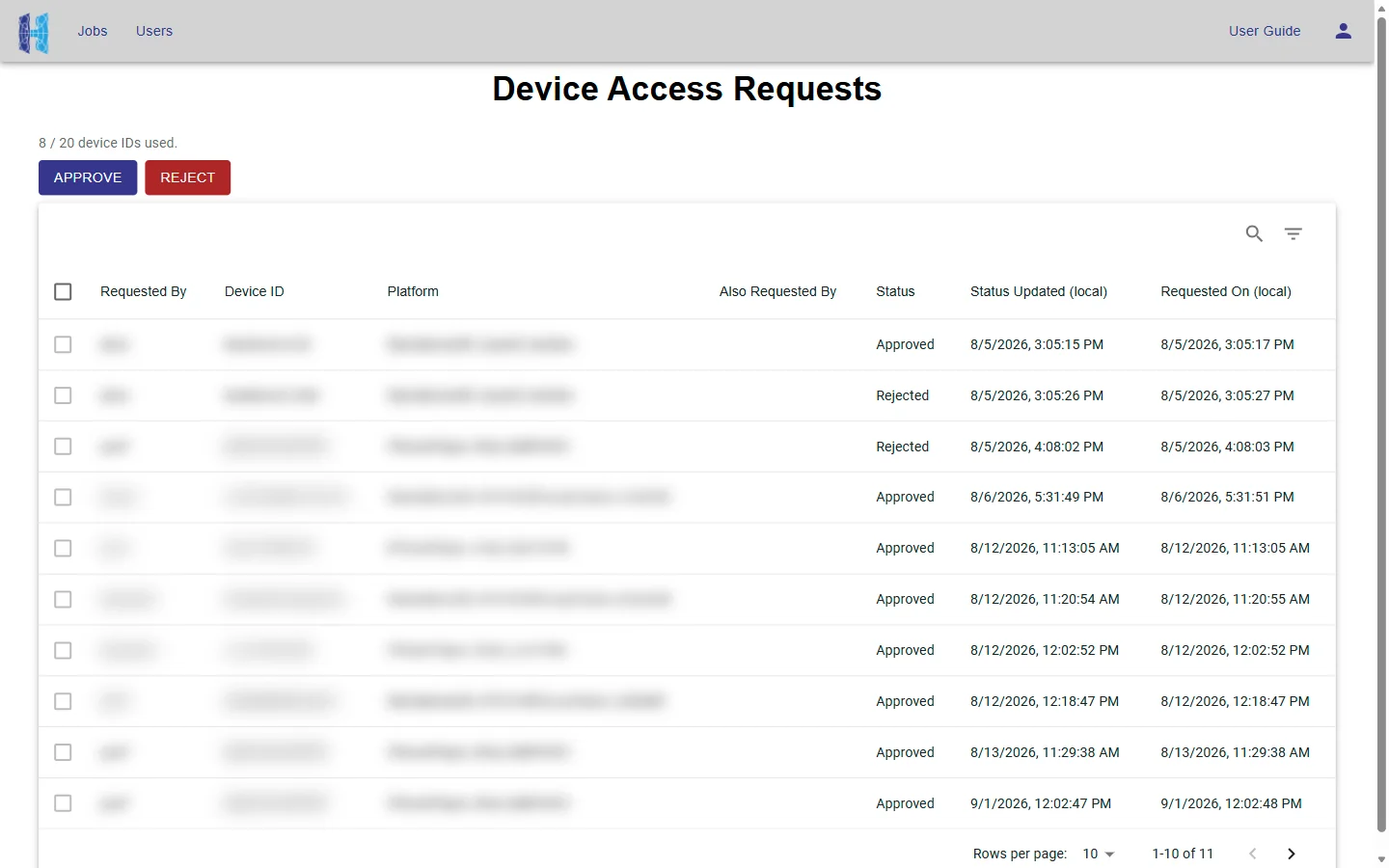Open the Jobs menu item
1389x868 pixels.
pos(93,31)
